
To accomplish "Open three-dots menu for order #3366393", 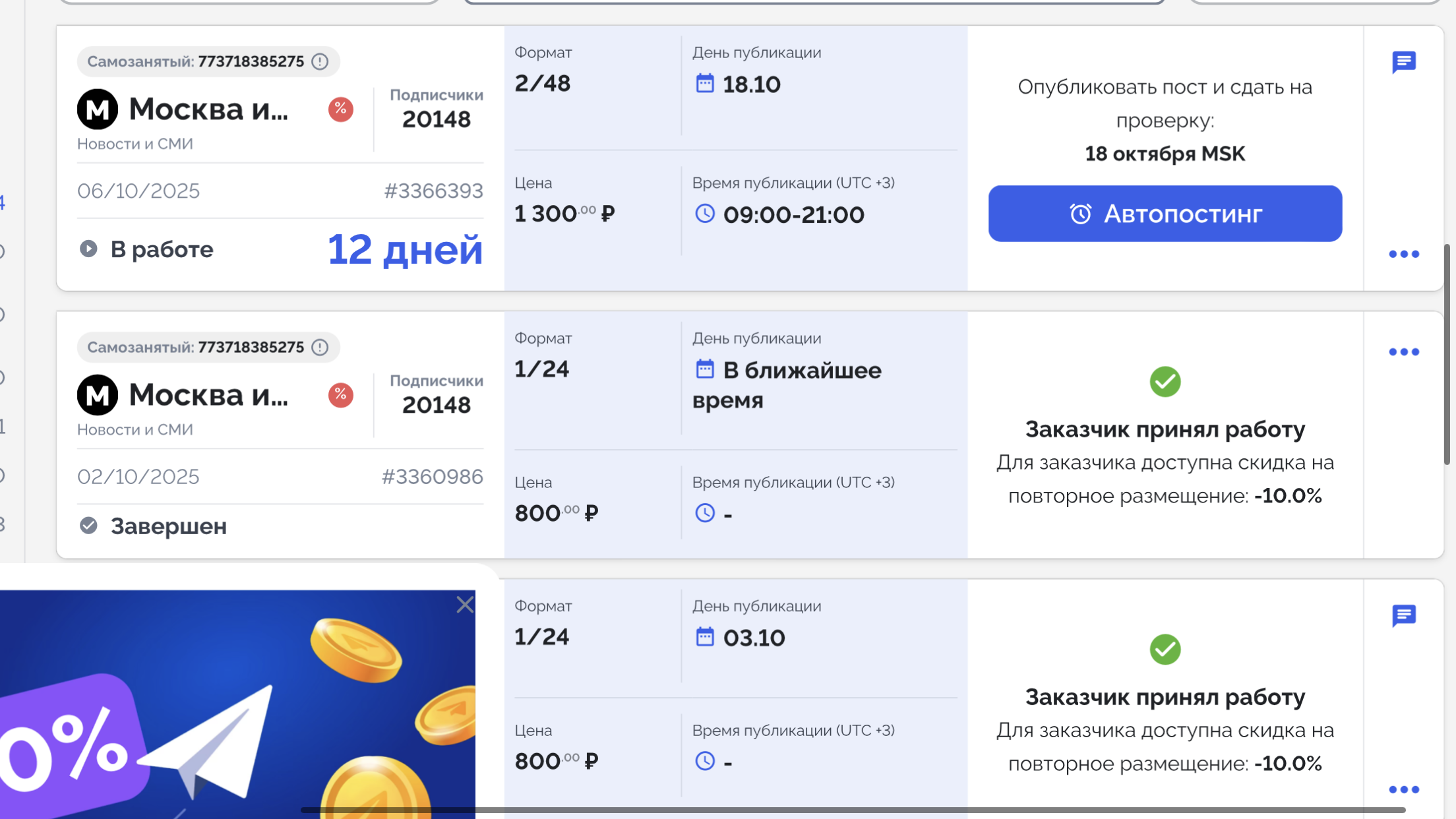I will point(1404,254).
